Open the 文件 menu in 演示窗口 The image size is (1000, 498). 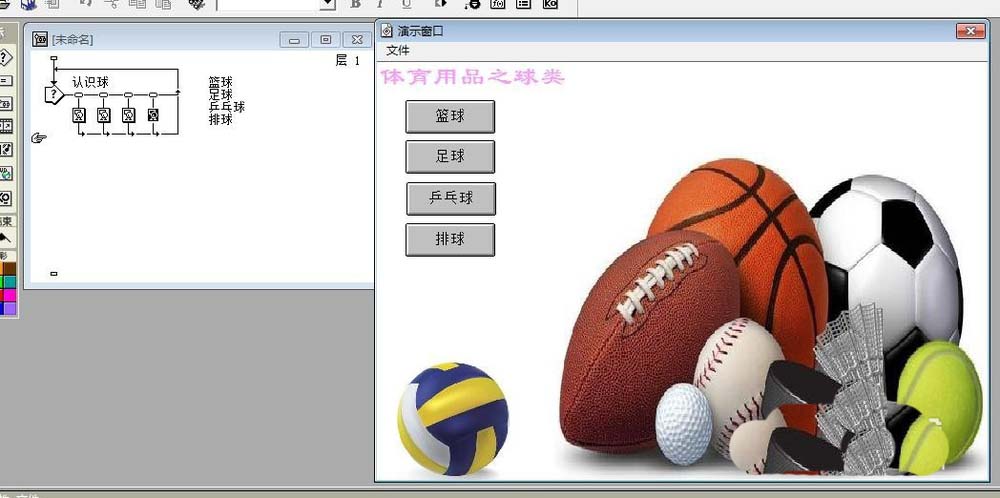tap(397, 50)
